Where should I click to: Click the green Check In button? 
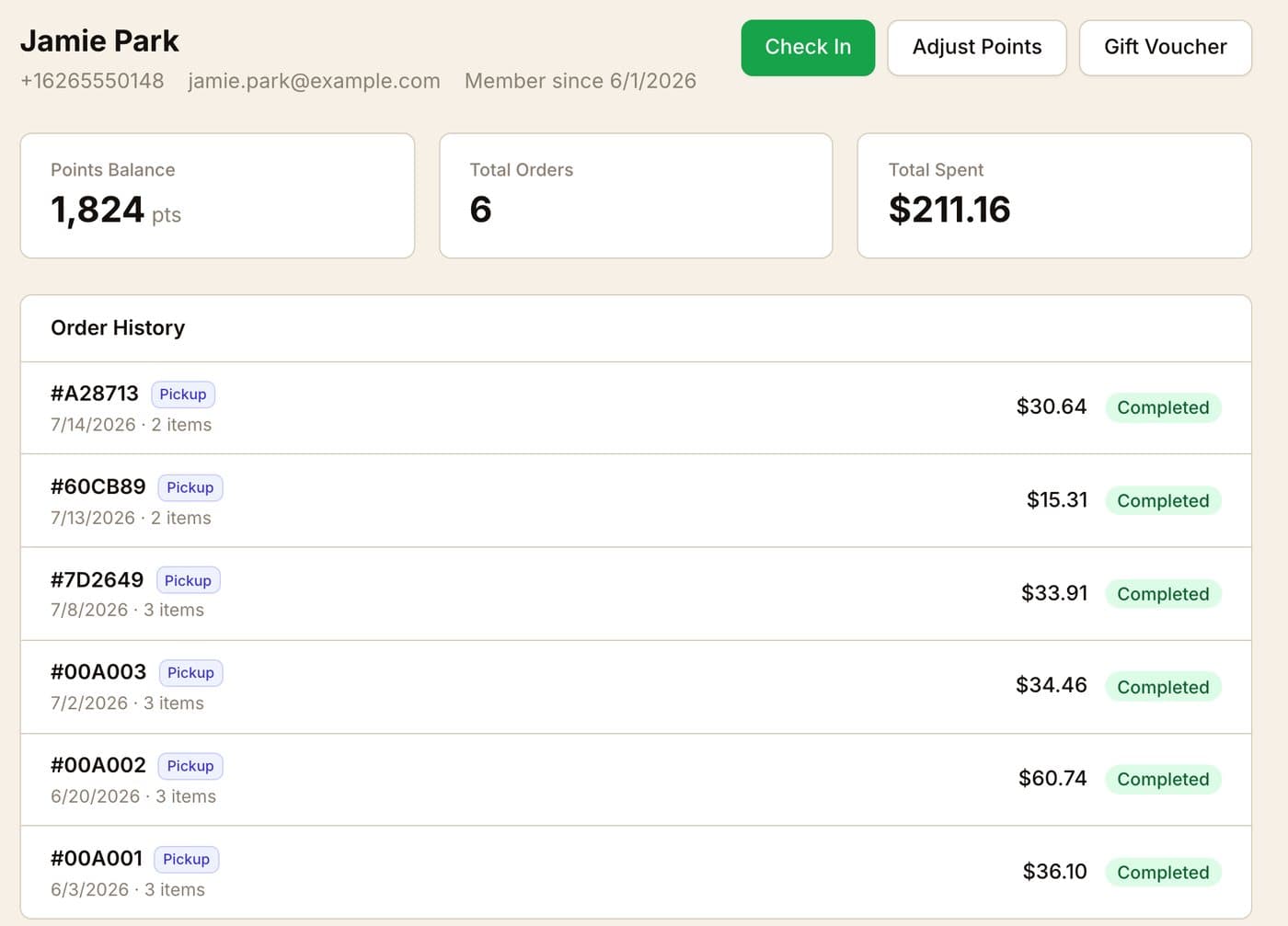tap(808, 48)
